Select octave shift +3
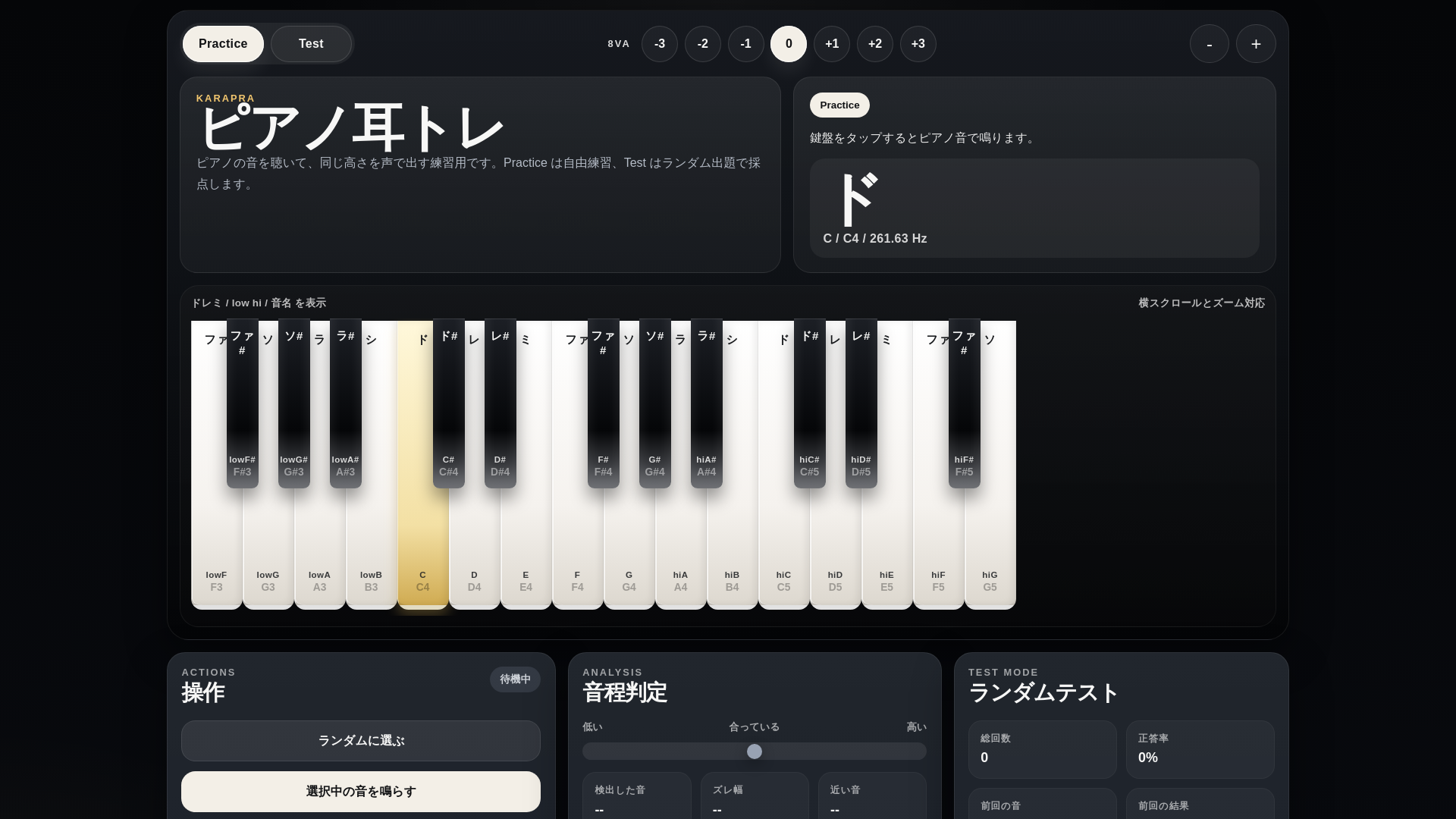This screenshot has width=1456, height=819. (x=918, y=44)
